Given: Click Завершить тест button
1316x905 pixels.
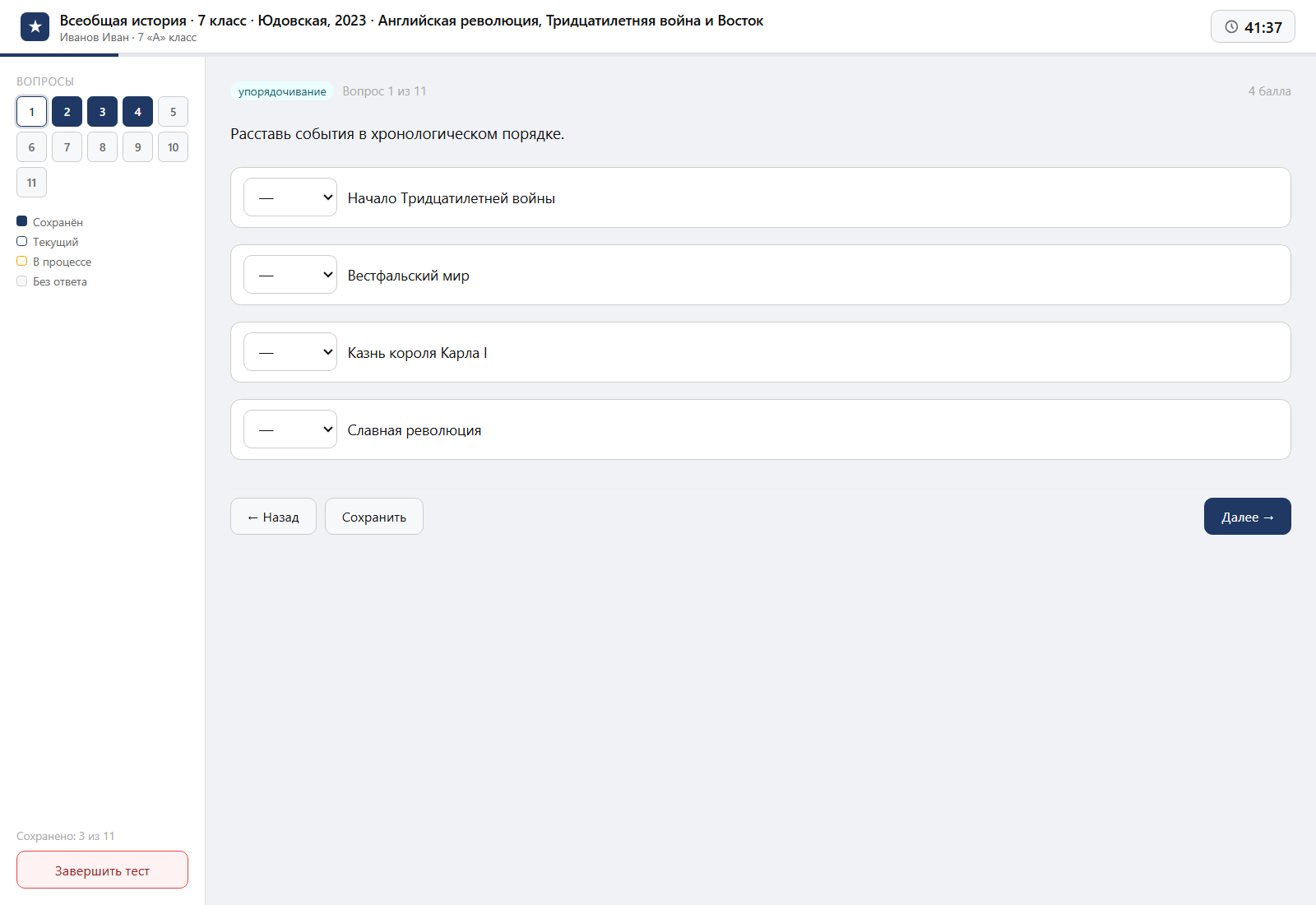Looking at the screenshot, I should coord(102,870).
